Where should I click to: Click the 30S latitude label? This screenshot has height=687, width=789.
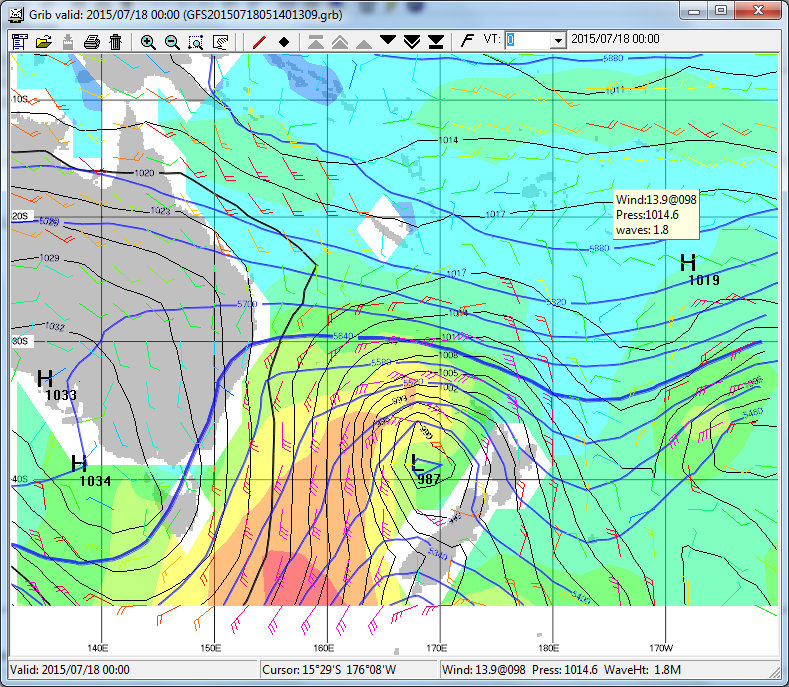20,341
